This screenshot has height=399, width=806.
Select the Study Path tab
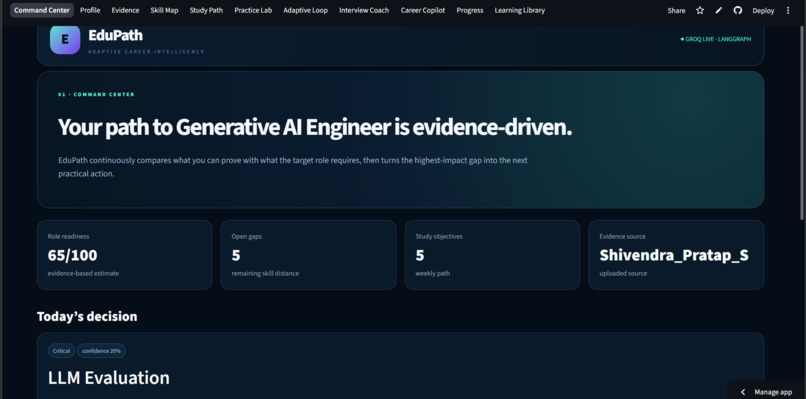[x=206, y=10]
